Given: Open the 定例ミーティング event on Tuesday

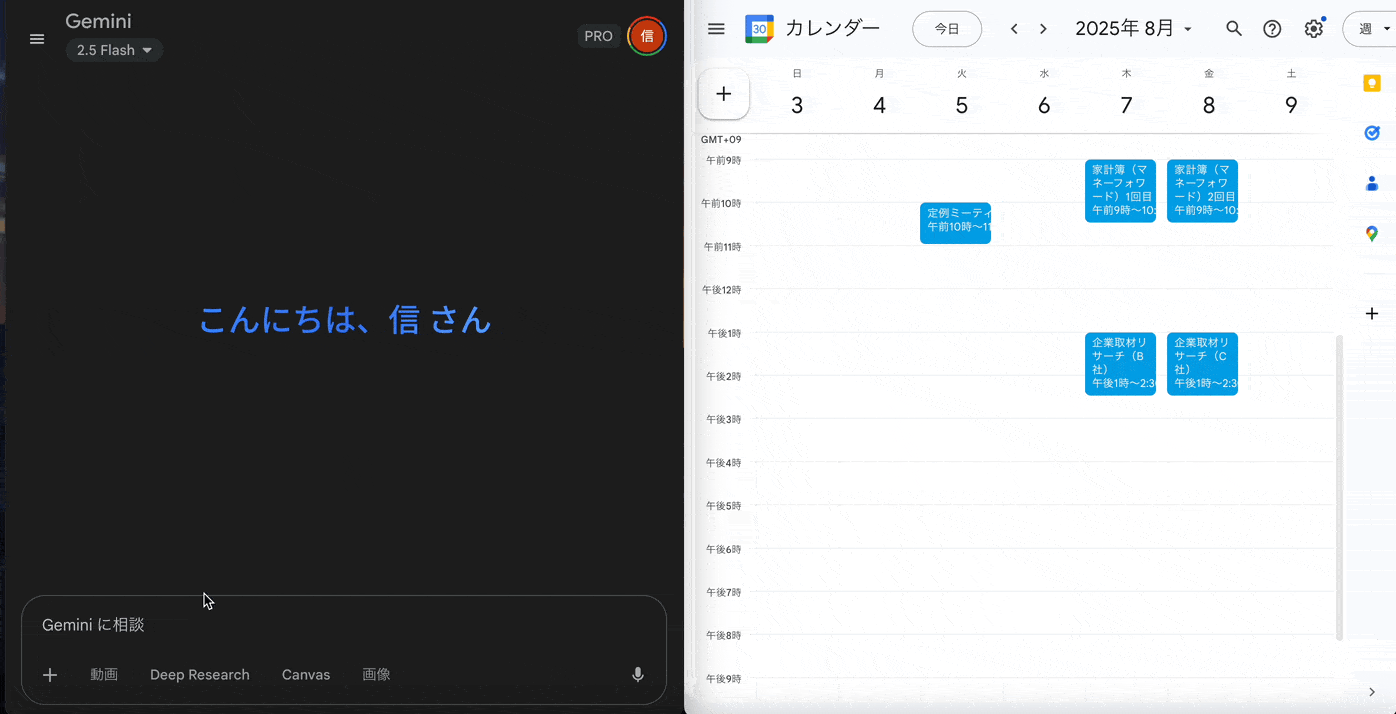Looking at the screenshot, I should click(955, 222).
